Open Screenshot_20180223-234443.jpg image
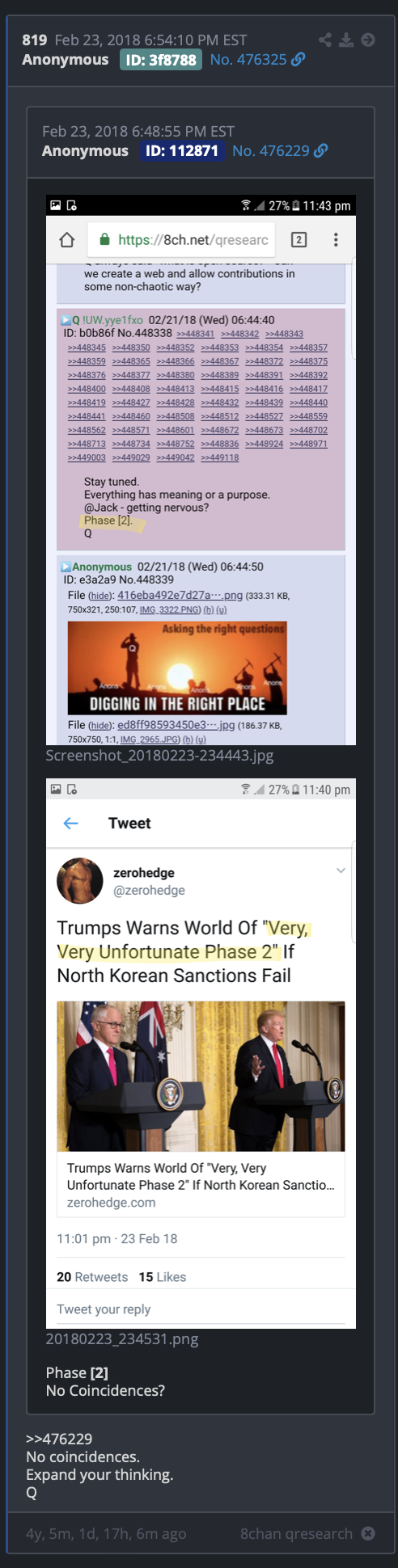Image resolution: width=398 pixels, height=1568 pixels. [x=201, y=470]
